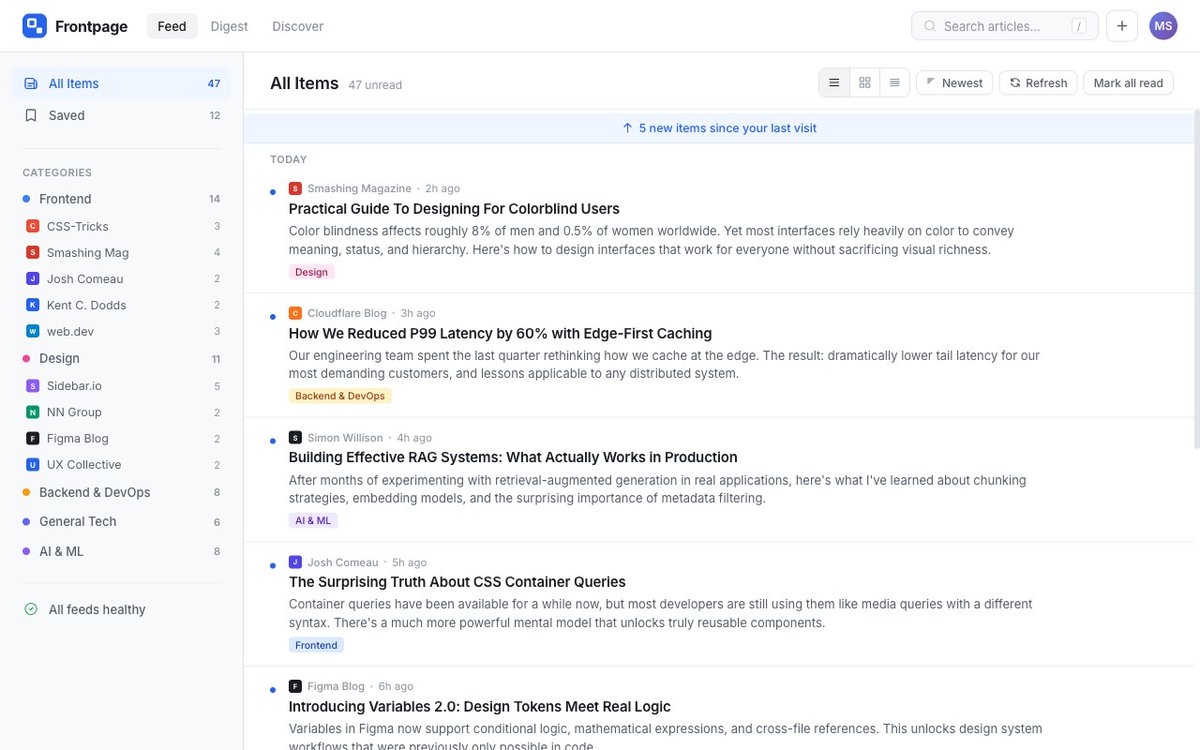Click the Smashing Magazine feed icon
The width and height of the screenshot is (1200, 750).
(295, 187)
